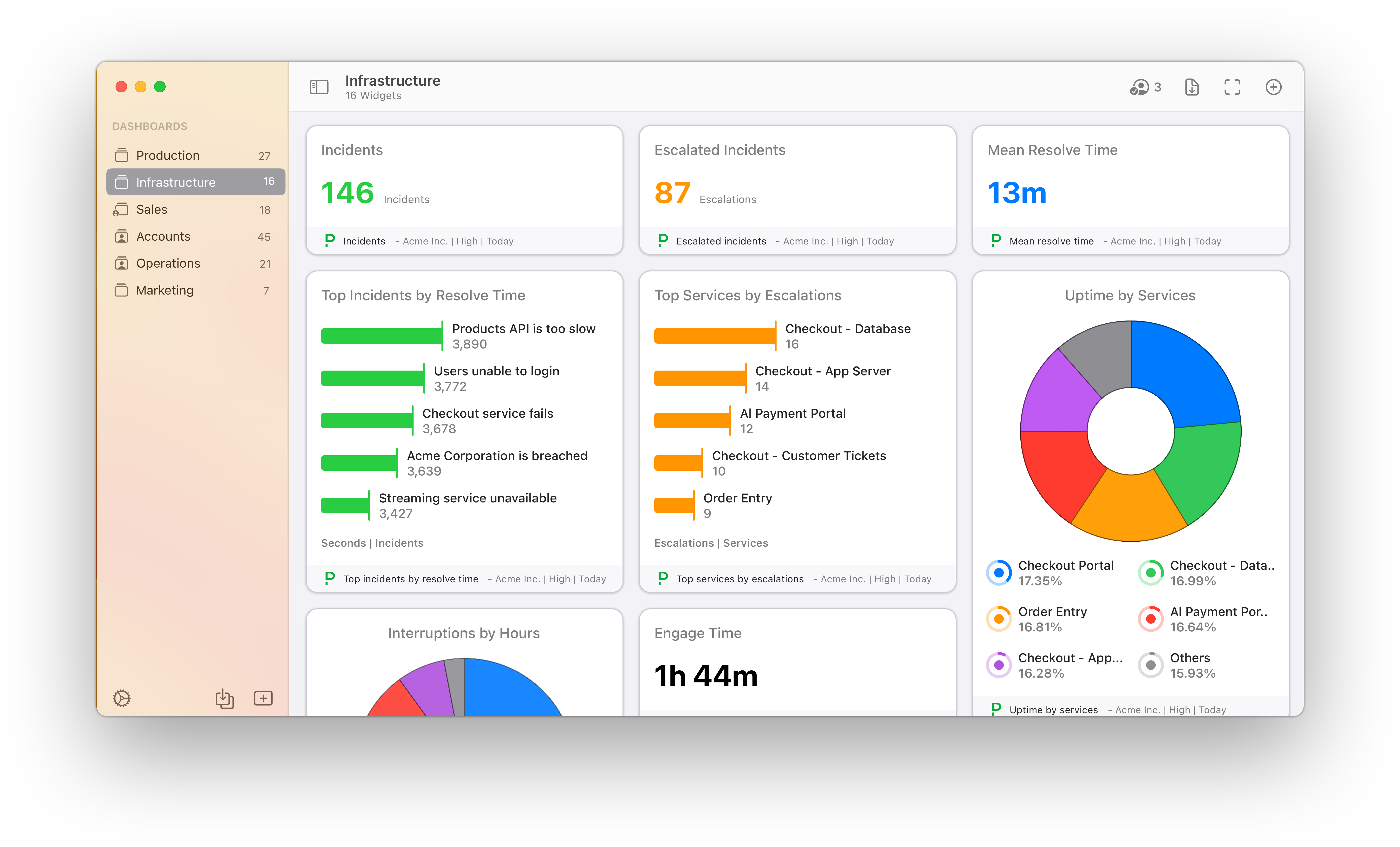Screen dimensions: 1400x847
Task: Switch to the Operations dashboard
Action: pos(168,263)
